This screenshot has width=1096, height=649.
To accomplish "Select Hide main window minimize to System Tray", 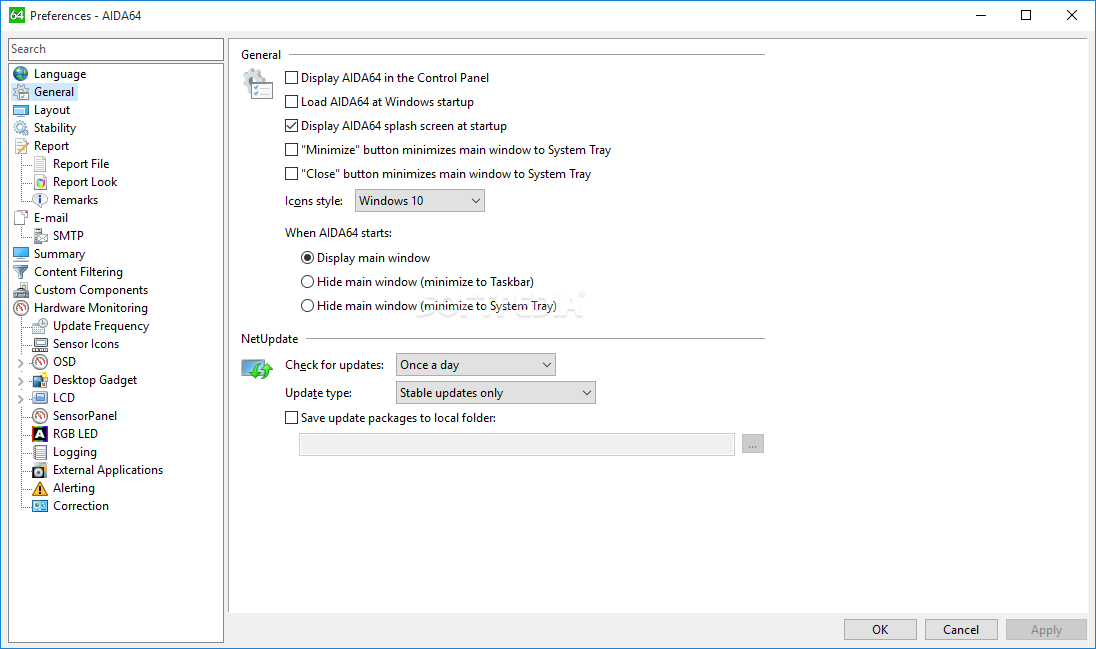I will [x=307, y=306].
